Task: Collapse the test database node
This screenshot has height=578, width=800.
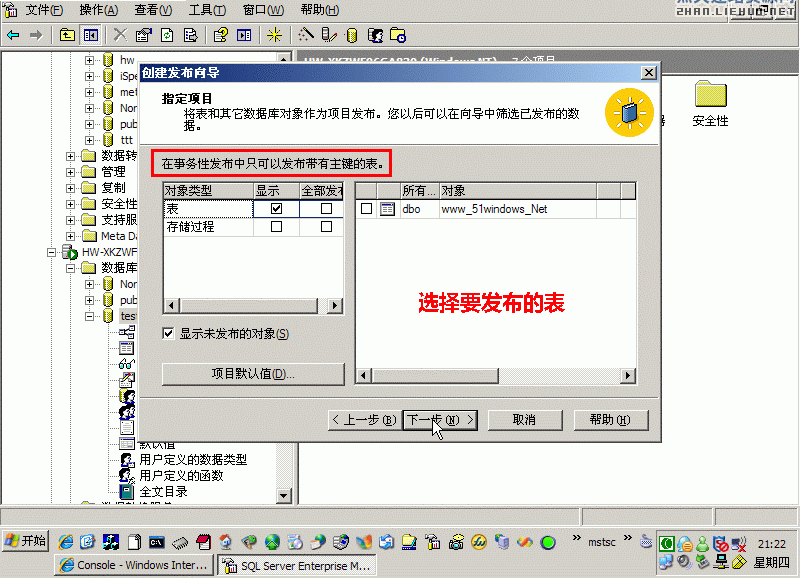Action: coord(89,316)
